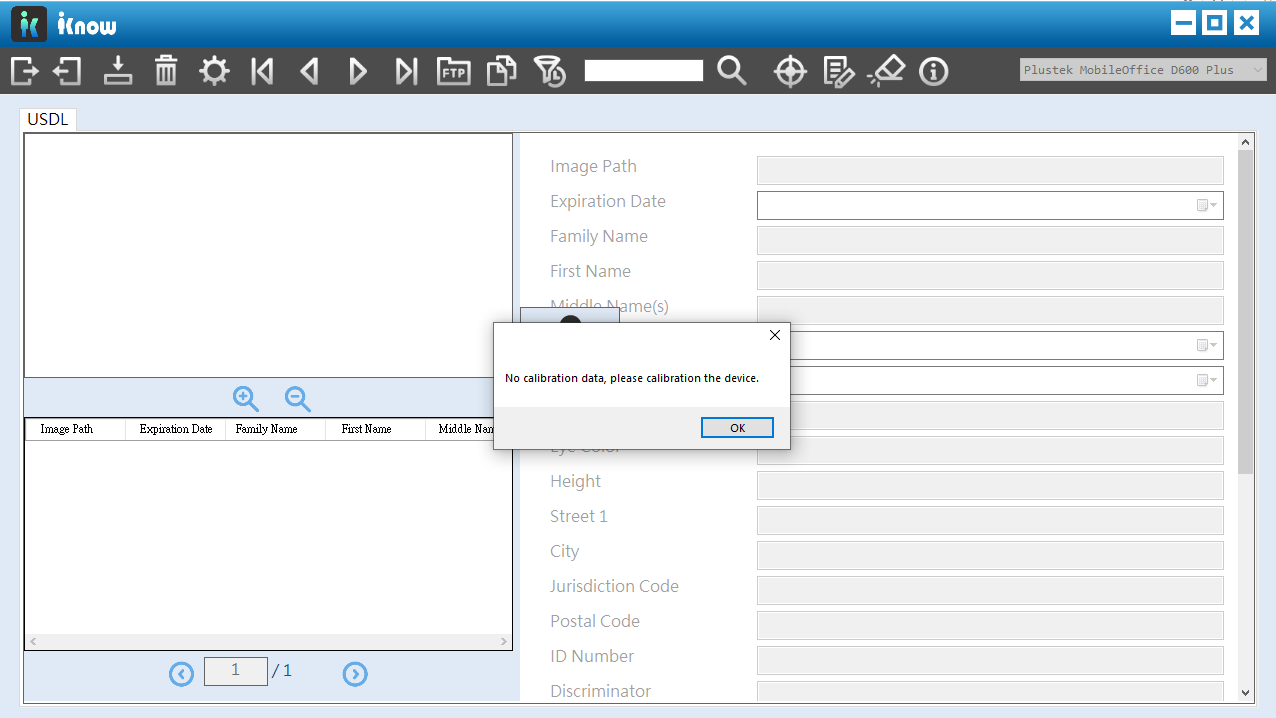The image size is (1276, 718).
Task: Jump to first record toolbar icon
Action: (x=262, y=71)
